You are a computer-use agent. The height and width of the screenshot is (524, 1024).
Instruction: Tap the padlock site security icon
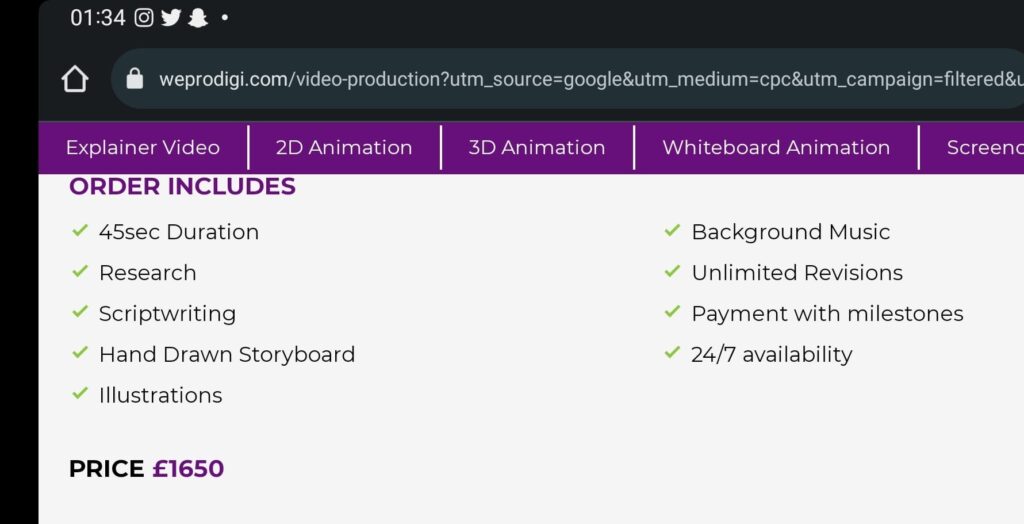coord(135,79)
